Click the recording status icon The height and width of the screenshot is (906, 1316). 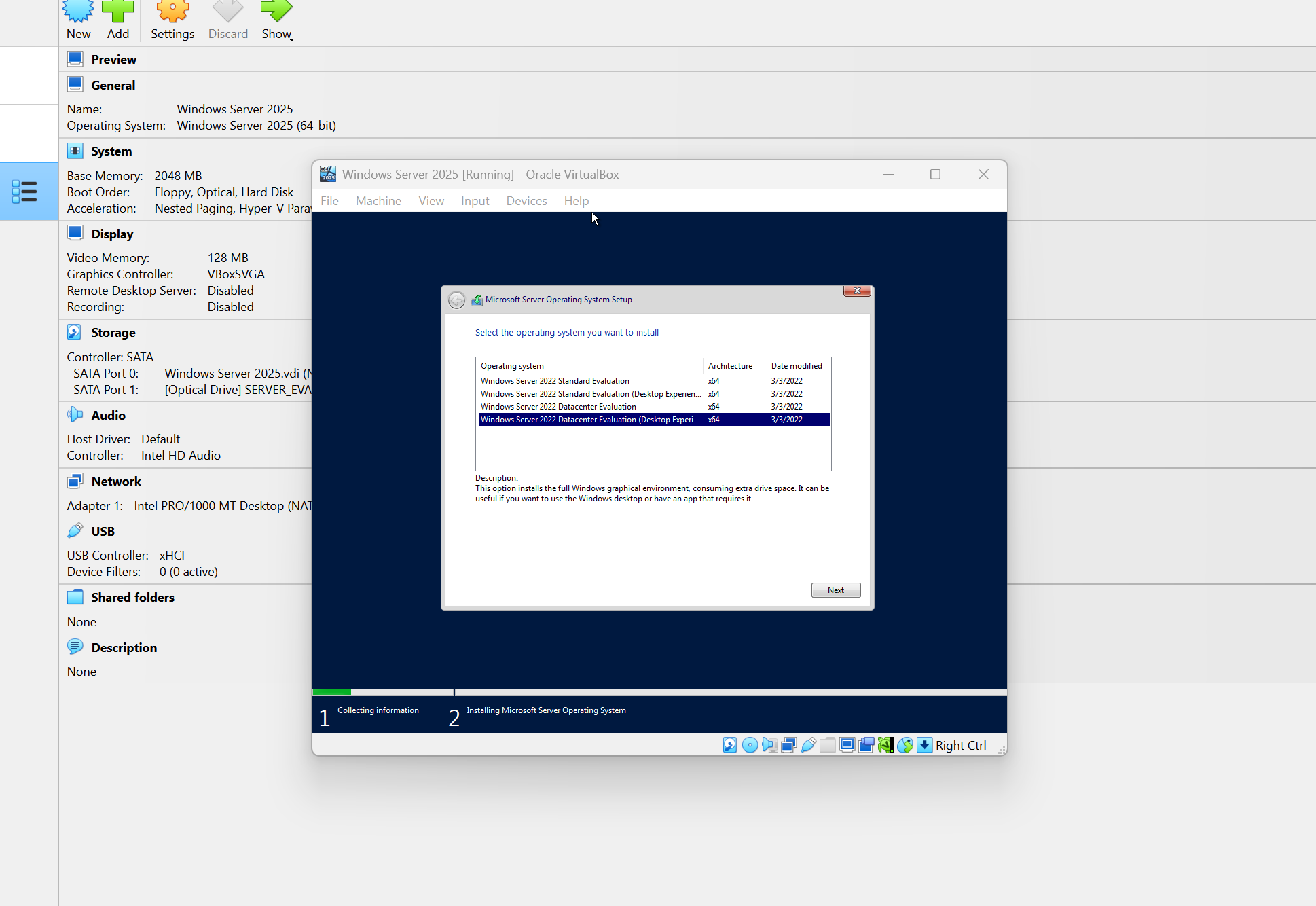pos(866,745)
